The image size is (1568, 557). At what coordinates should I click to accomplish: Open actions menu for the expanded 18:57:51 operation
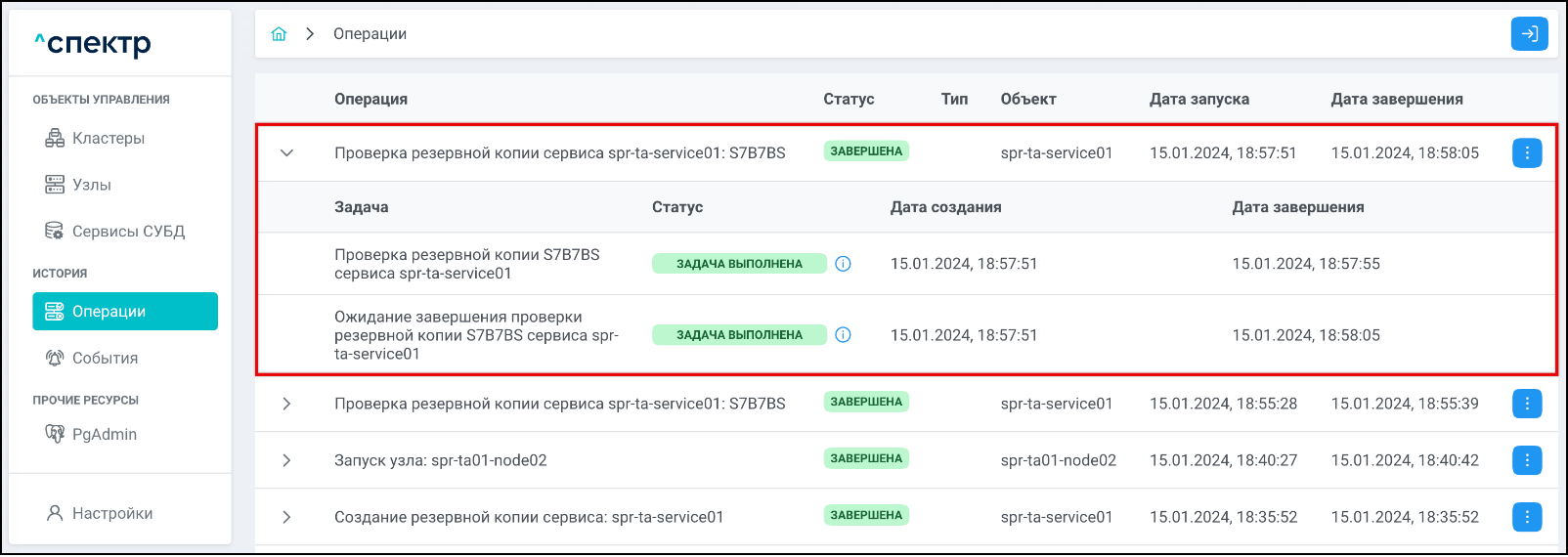(1526, 153)
